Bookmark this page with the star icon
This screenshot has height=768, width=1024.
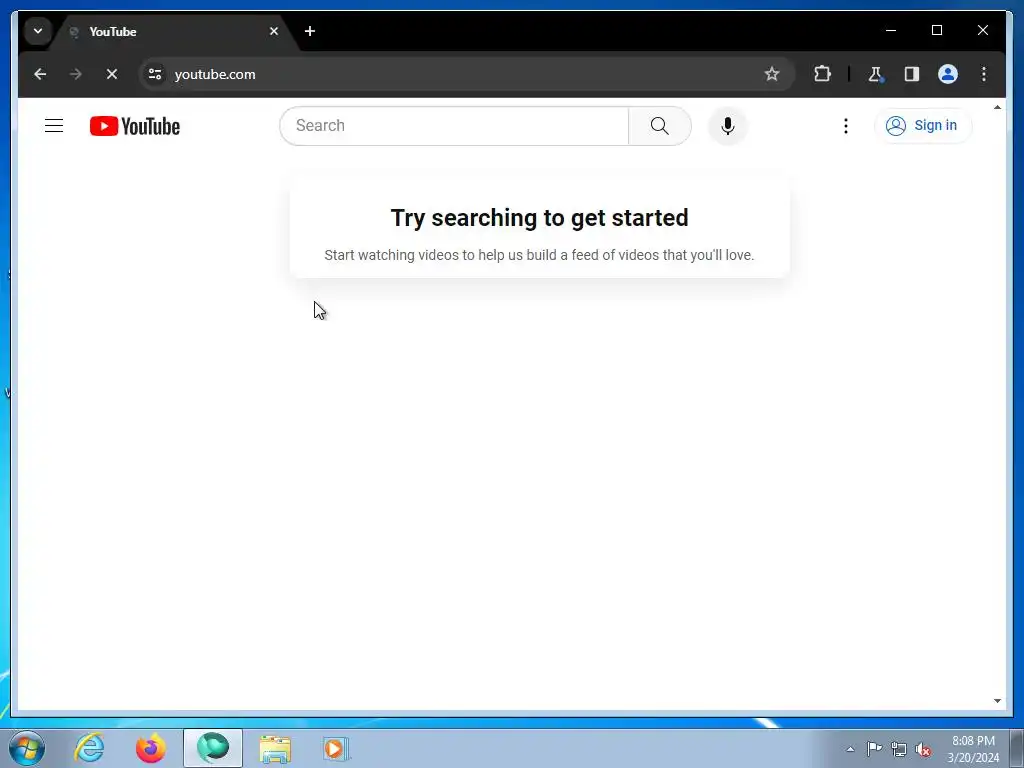(772, 74)
